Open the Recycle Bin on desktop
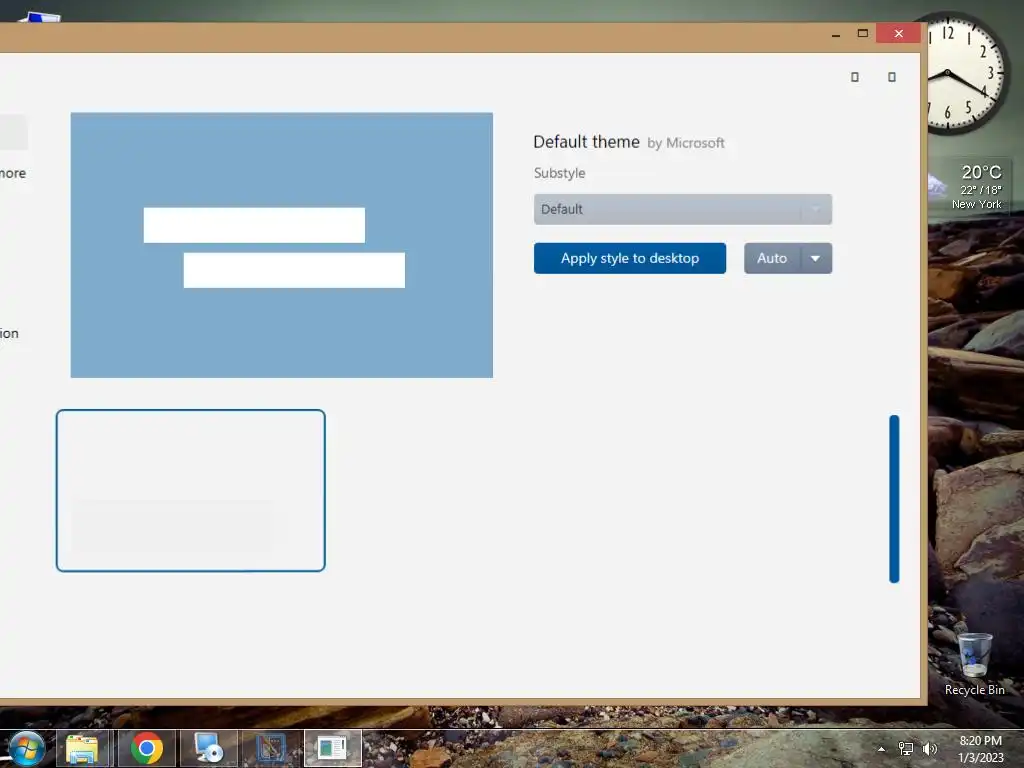The width and height of the screenshot is (1024, 768). [974, 665]
